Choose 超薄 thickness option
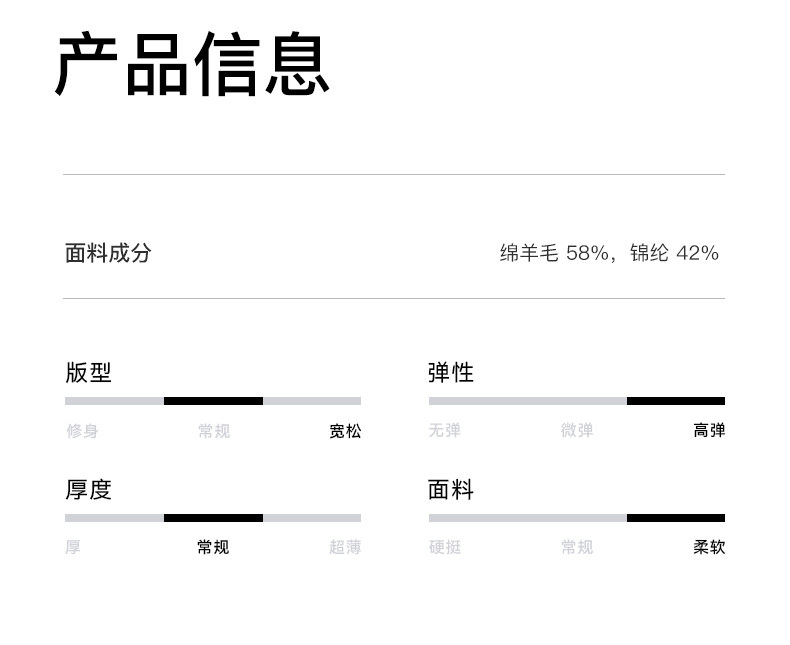The width and height of the screenshot is (790, 645). click(345, 547)
